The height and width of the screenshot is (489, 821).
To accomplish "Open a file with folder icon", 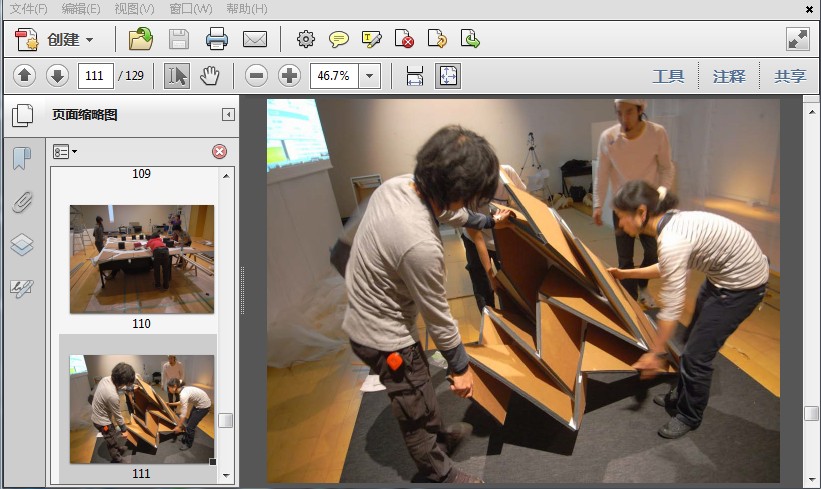I will (141, 39).
